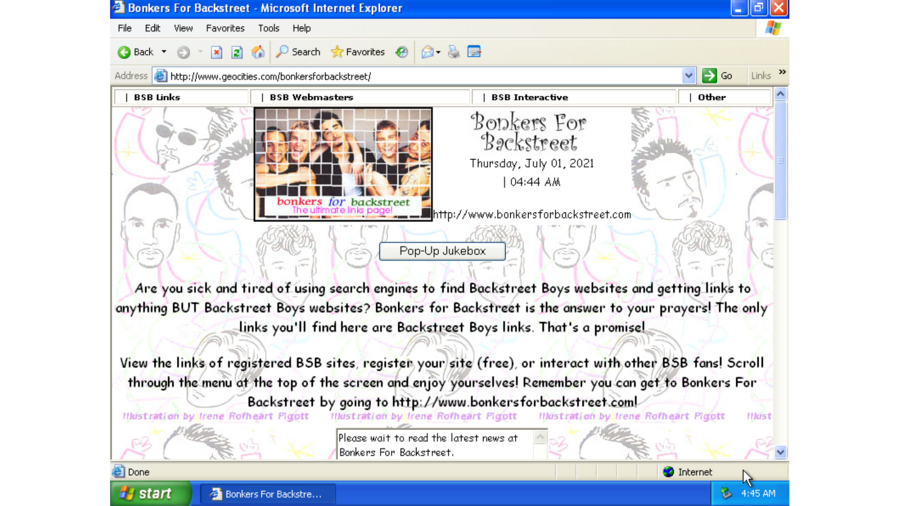Viewport: 900px width, 506px height.
Task: Open the Home page icon
Action: [258, 52]
